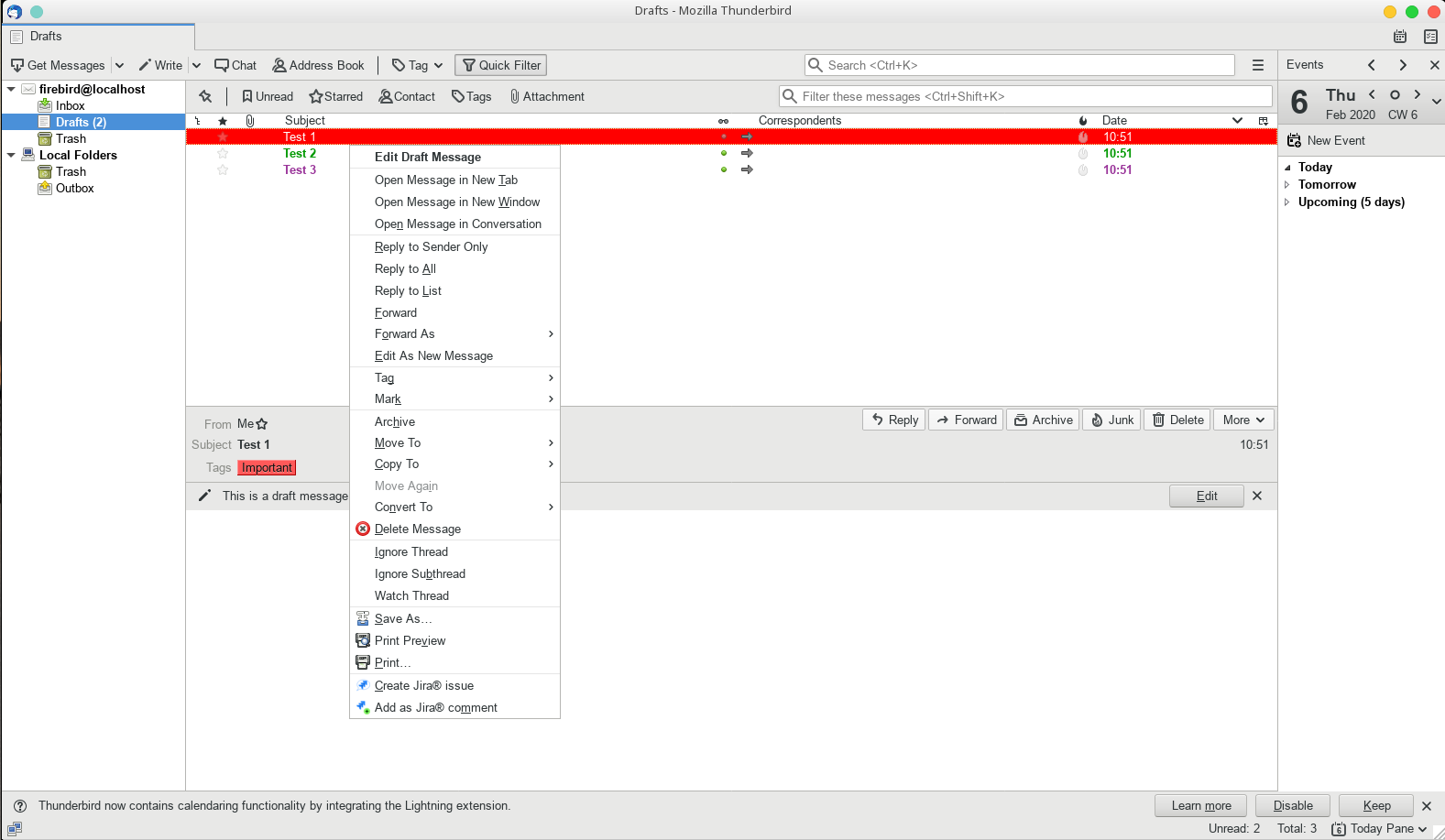
Task: Toggle the Quick Filter bar button
Action: [500, 65]
